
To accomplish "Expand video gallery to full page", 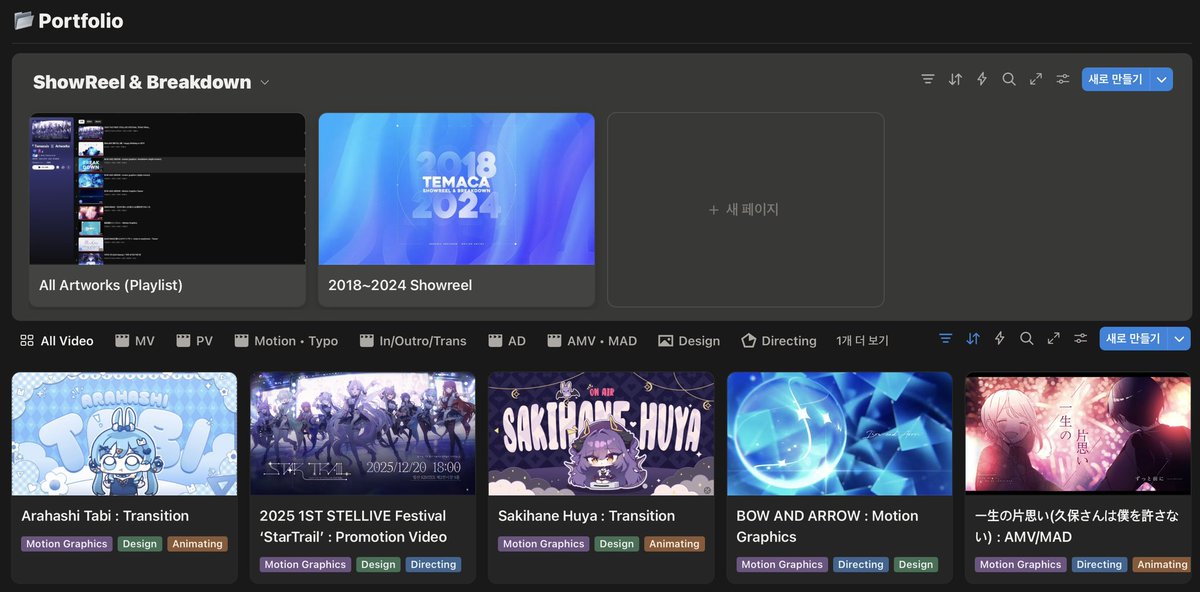I will [x=1053, y=339].
